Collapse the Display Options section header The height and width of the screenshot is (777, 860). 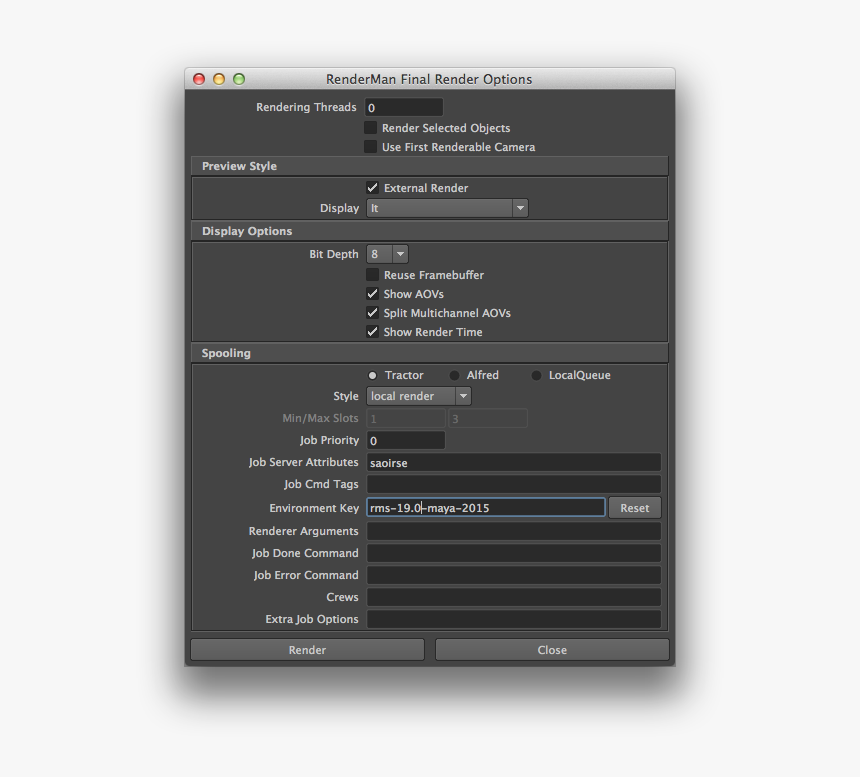point(429,231)
